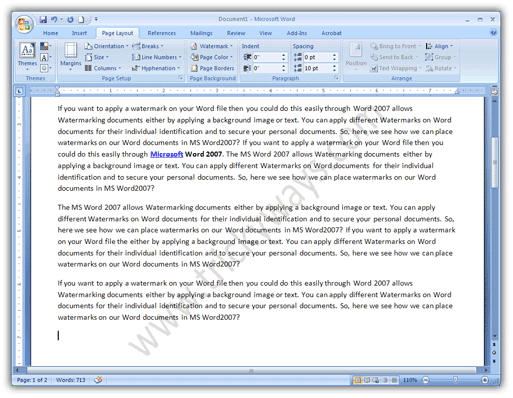The width and height of the screenshot is (513, 398).
Task: Switch to Outline view
Action: (385, 380)
